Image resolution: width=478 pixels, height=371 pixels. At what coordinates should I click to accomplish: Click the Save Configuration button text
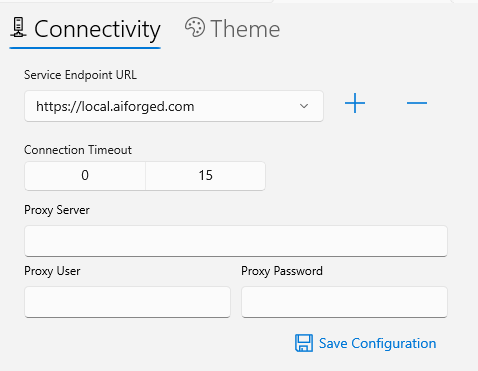377,343
